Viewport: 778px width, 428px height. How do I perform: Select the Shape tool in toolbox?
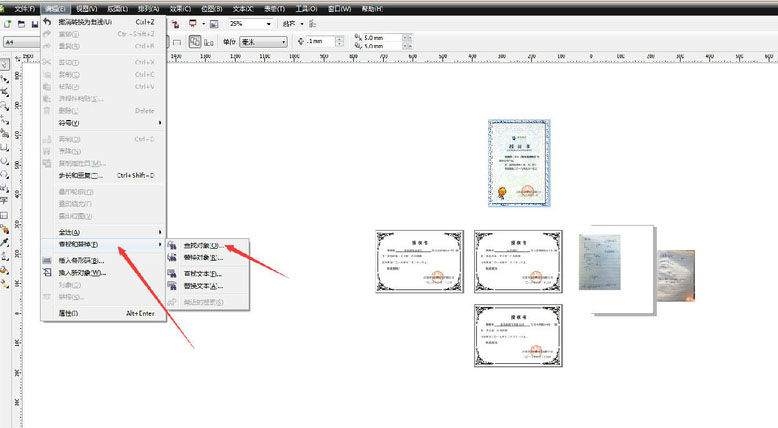coord(5,79)
